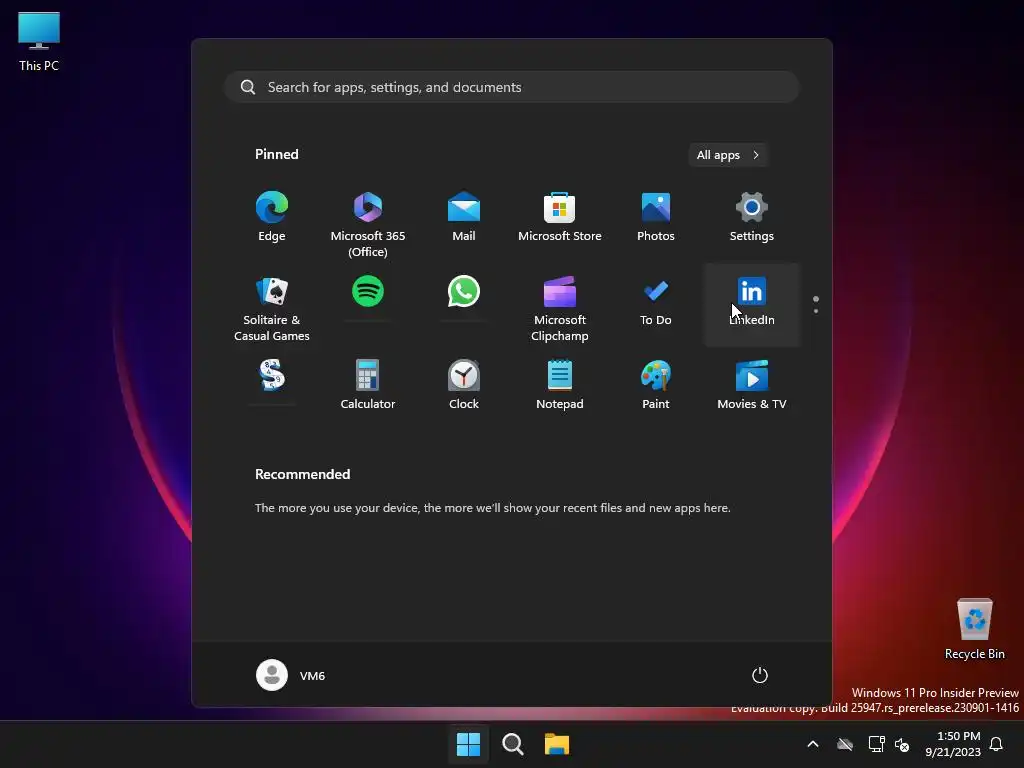Launch Microsoft Clipchamp
The width and height of the screenshot is (1024, 768).
pos(560,305)
